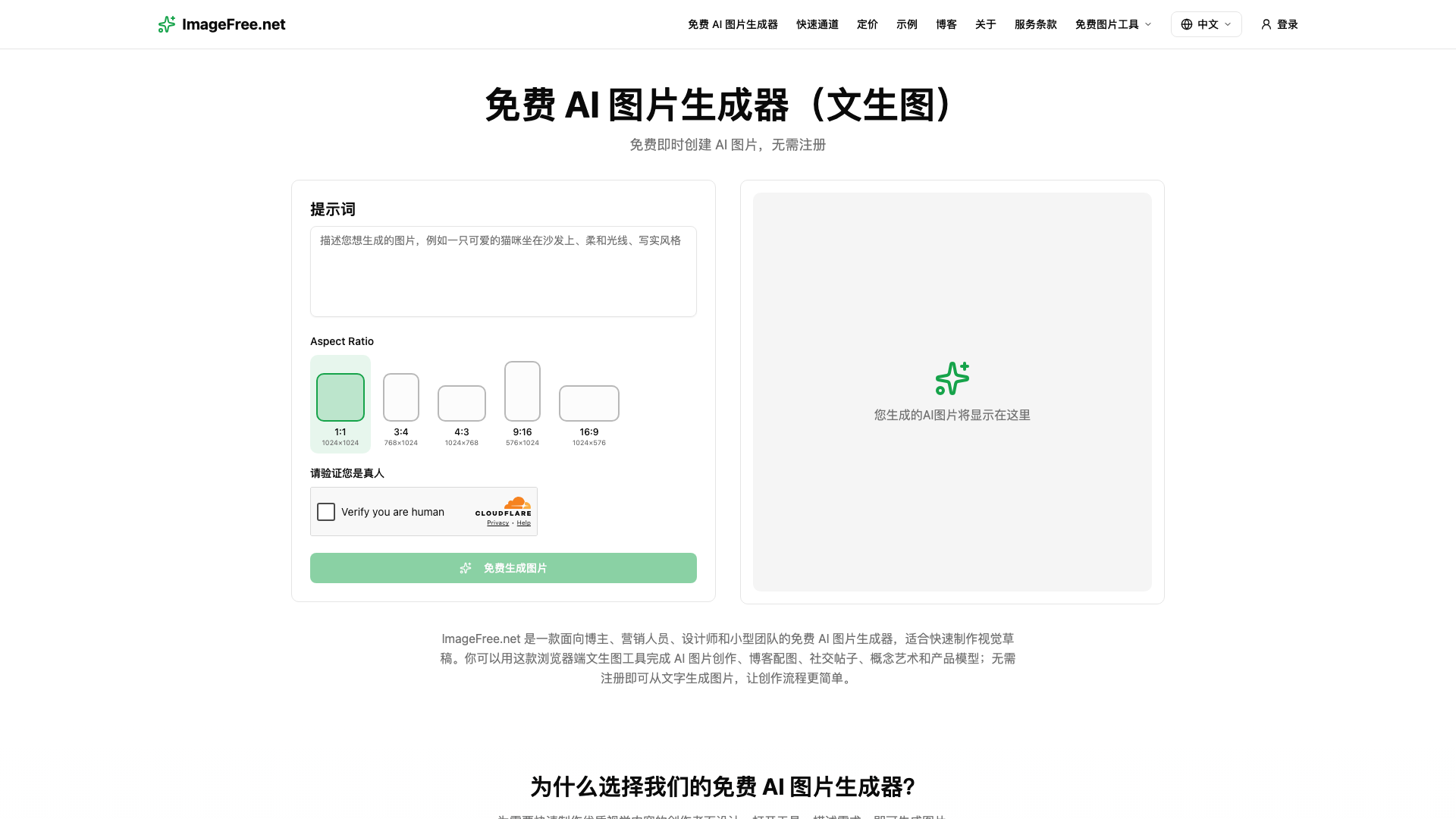Pick the 16:9 widescreen aspect ratio

589,416
